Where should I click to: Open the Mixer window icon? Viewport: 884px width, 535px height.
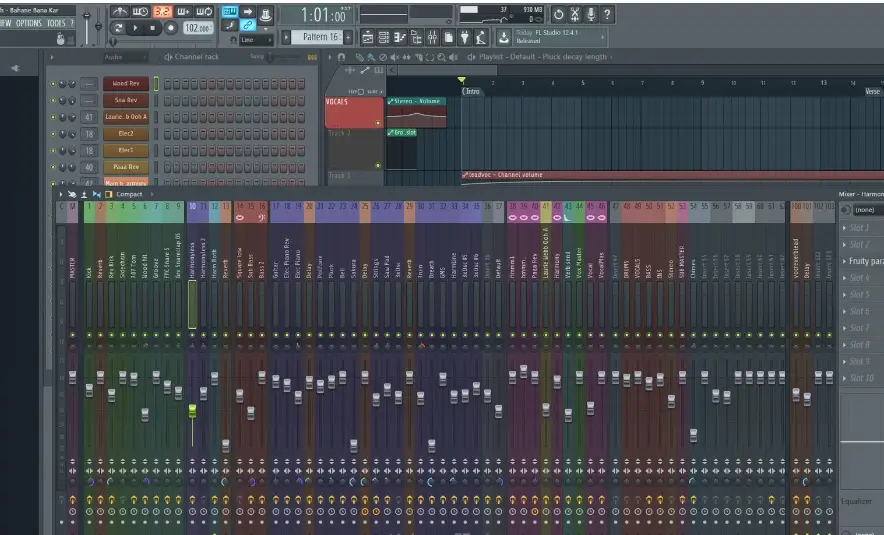tap(432, 38)
